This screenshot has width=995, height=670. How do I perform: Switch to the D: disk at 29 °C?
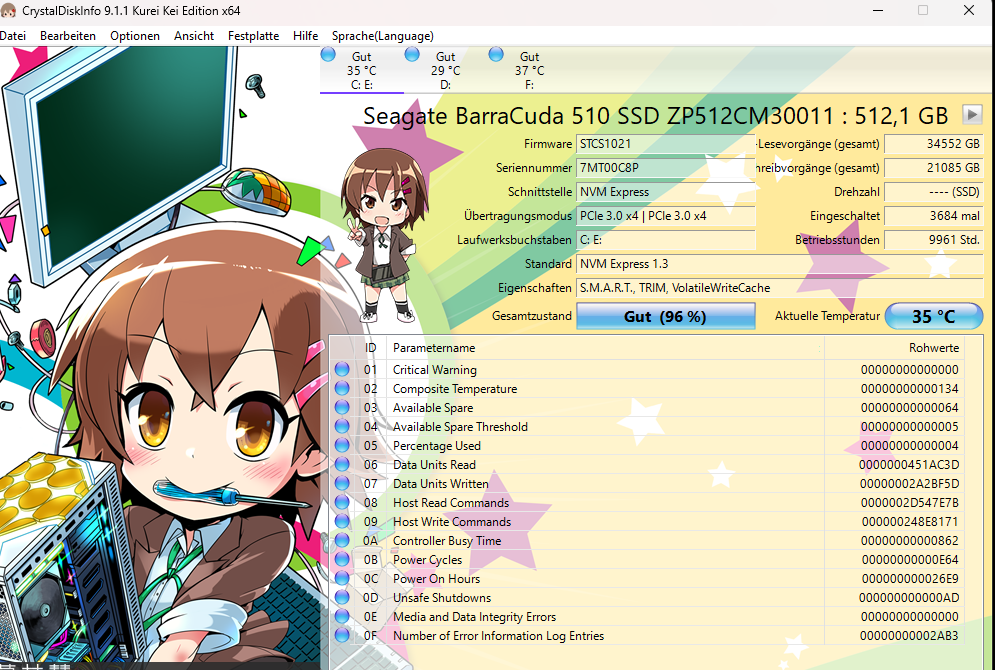[x=445, y=70]
